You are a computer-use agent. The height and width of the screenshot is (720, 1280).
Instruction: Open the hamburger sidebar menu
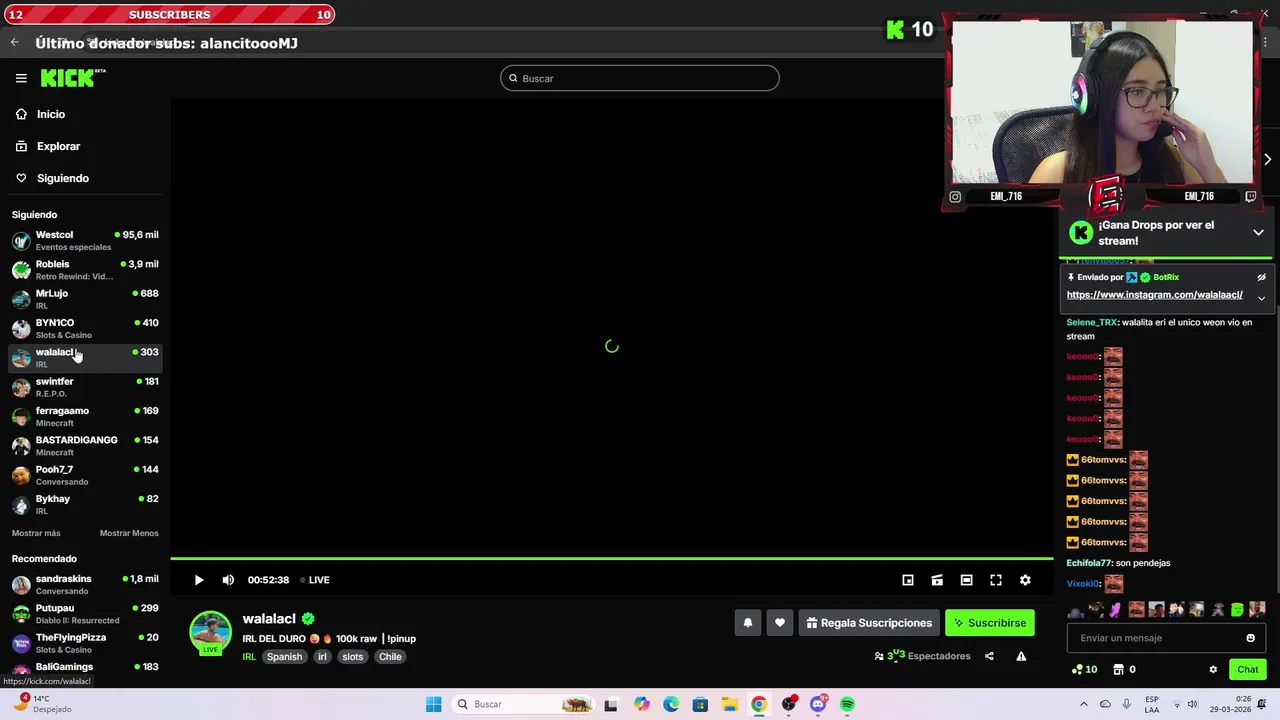tap(21, 78)
